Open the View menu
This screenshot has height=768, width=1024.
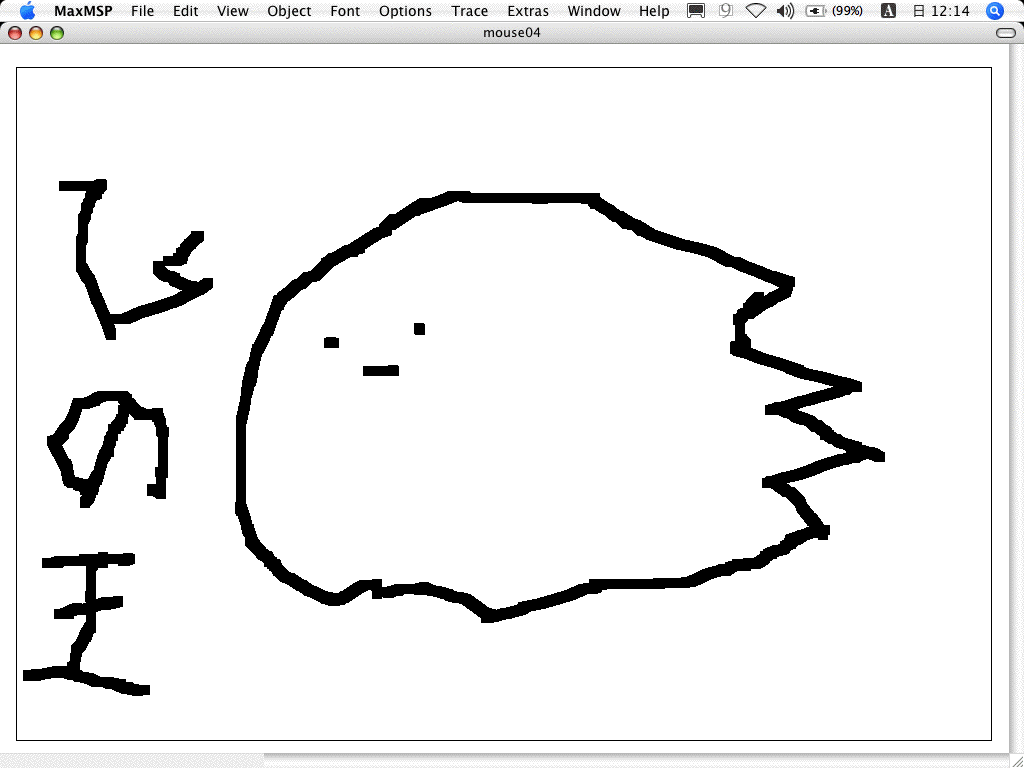(x=232, y=11)
